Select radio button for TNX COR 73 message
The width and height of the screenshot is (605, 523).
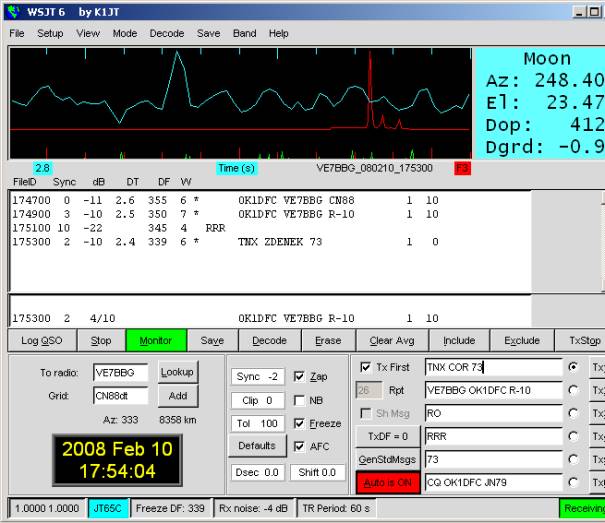(573, 367)
